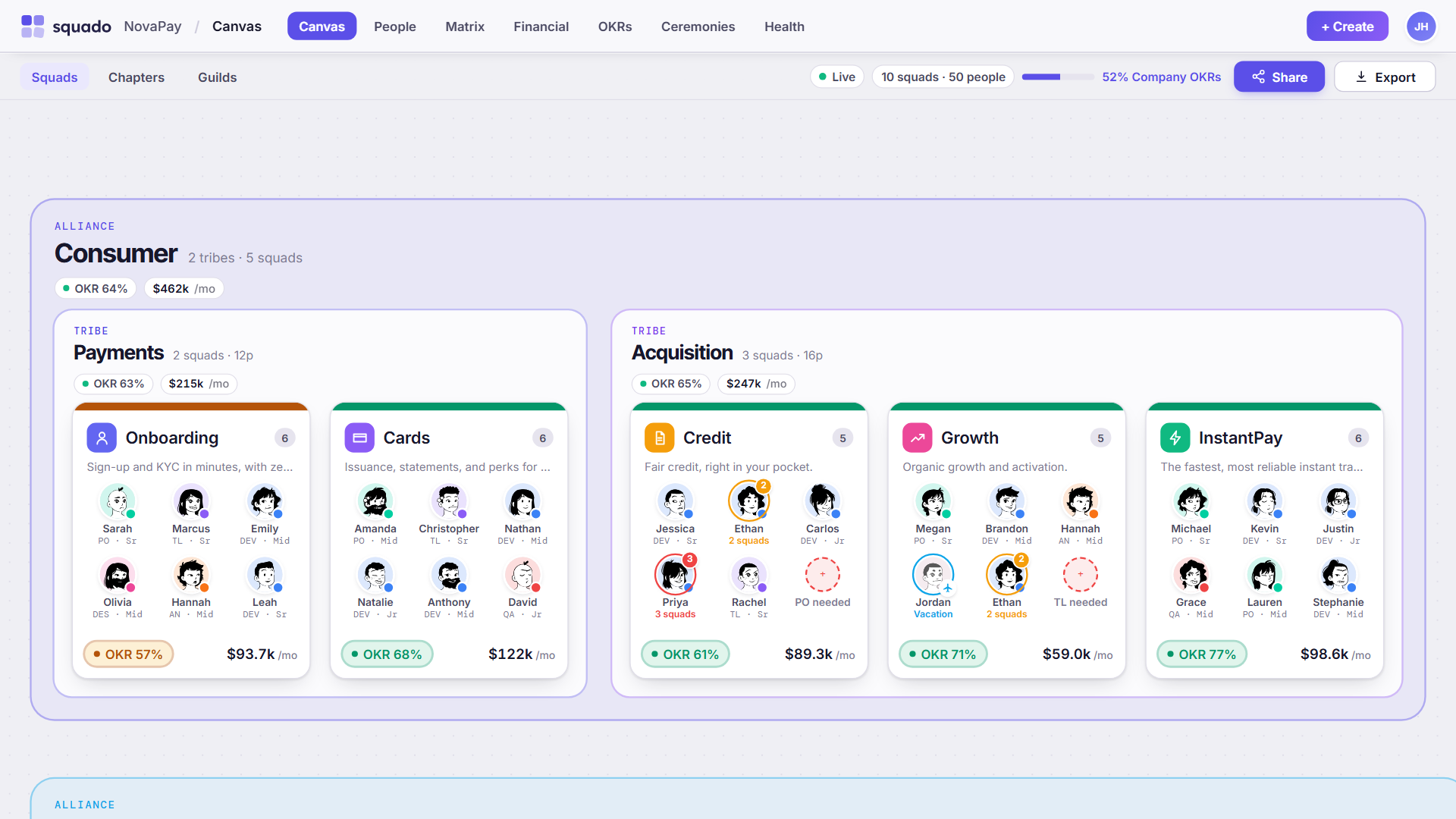Click Stephanie's avatar in InstantPay

(x=1338, y=575)
